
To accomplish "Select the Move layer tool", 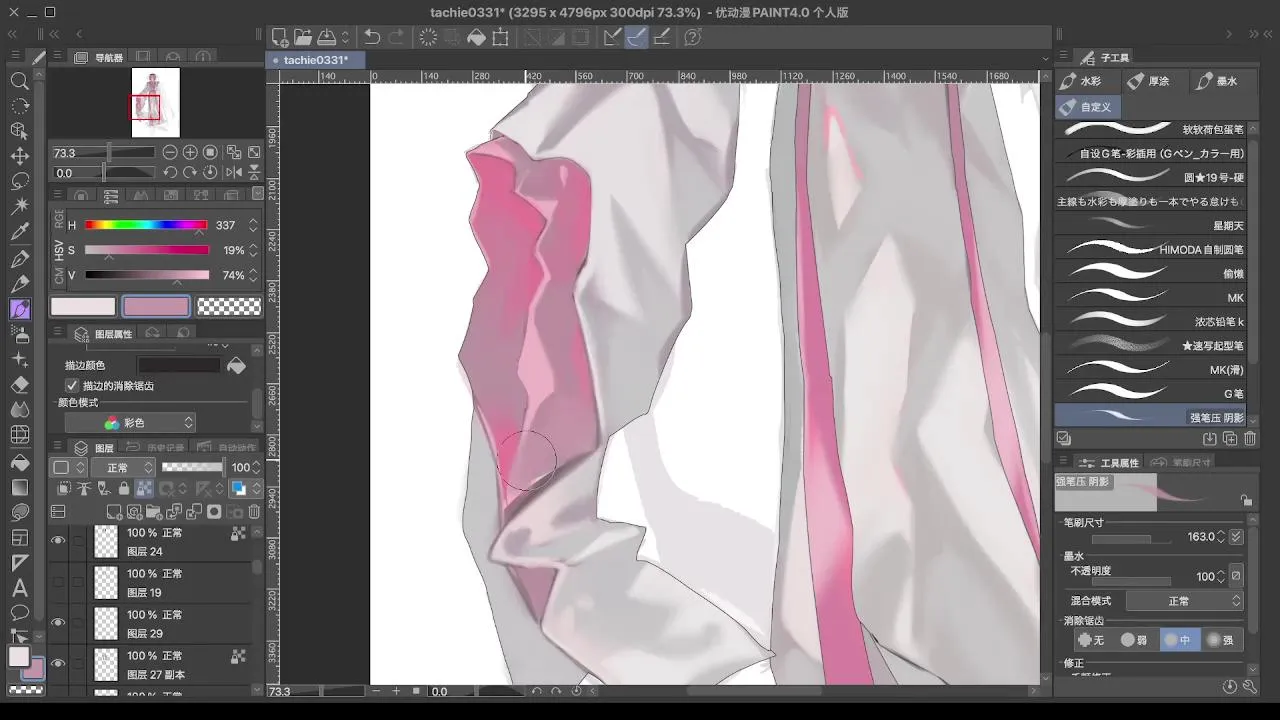I will tap(19, 156).
